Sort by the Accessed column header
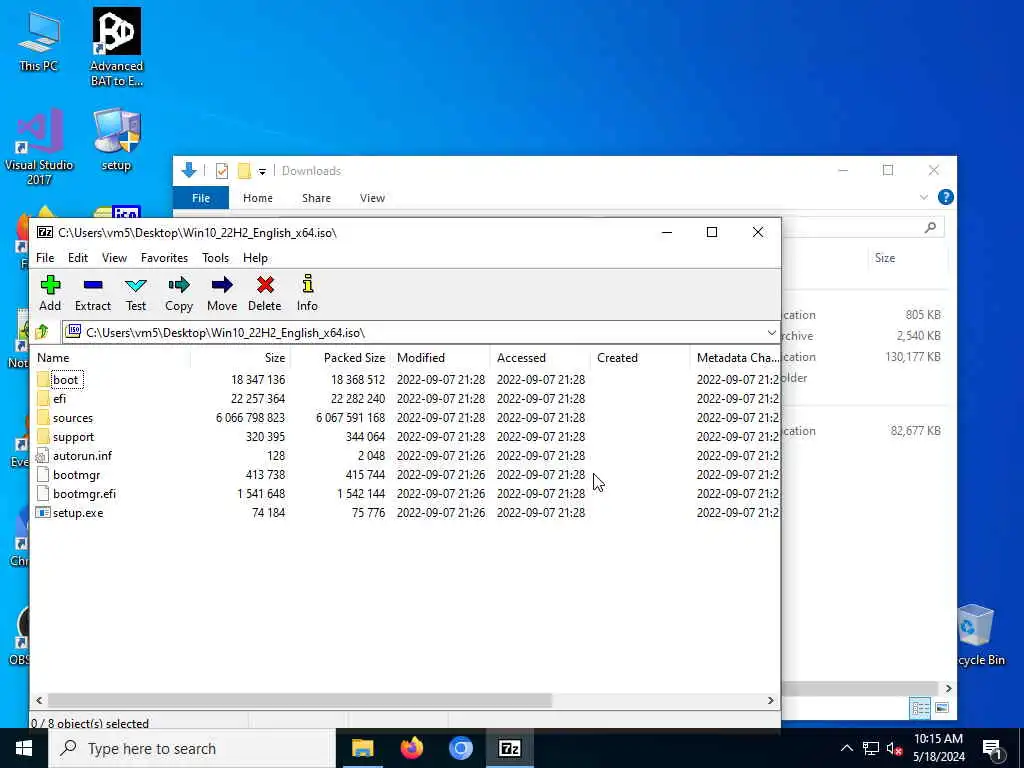This screenshot has height=768, width=1024. click(x=540, y=358)
